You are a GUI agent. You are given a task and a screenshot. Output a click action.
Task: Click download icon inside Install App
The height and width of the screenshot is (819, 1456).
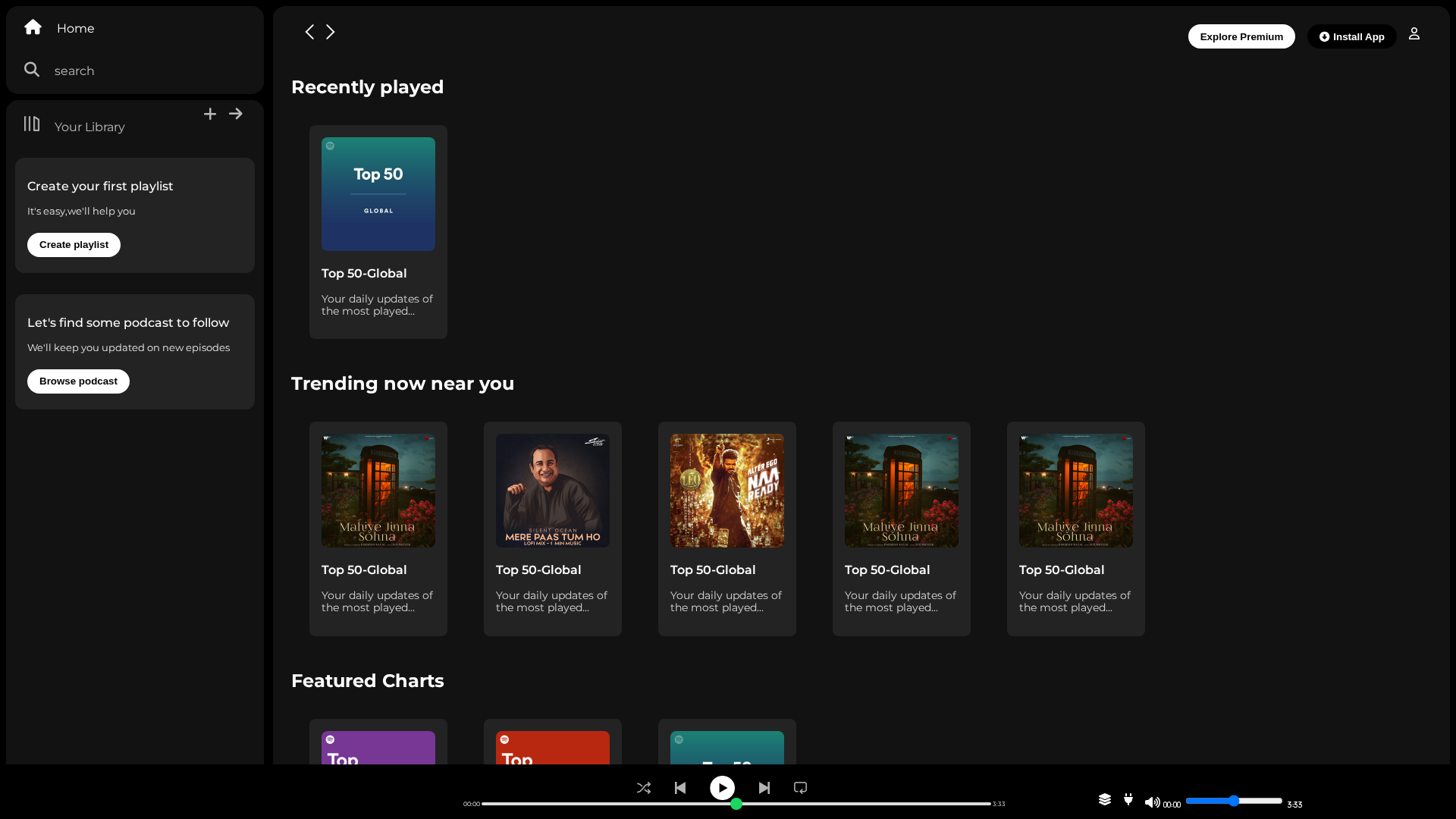coord(1324,36)
